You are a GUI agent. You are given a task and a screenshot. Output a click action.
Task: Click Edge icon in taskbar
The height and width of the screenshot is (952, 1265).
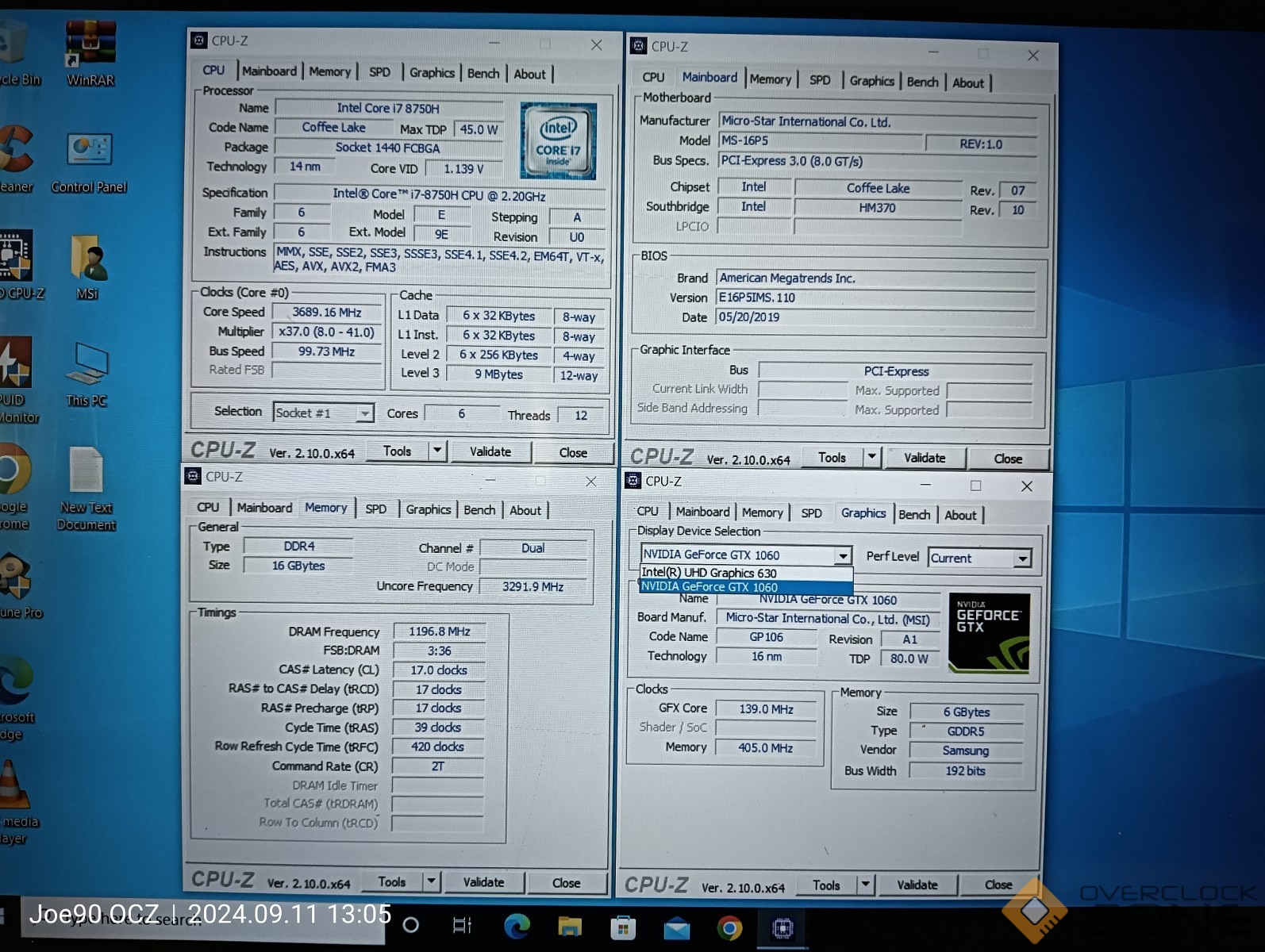tap(517, 926)
